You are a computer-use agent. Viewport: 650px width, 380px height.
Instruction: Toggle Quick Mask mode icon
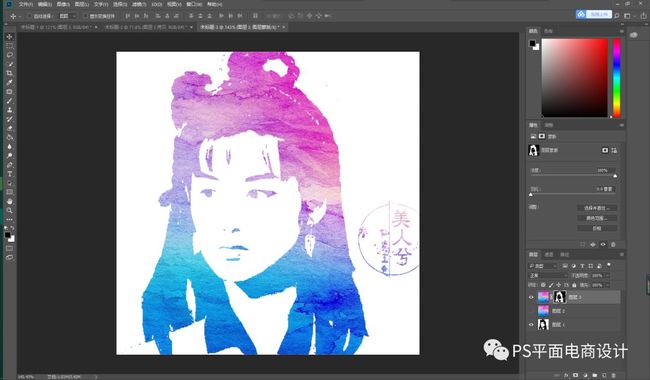click(10, 248)
